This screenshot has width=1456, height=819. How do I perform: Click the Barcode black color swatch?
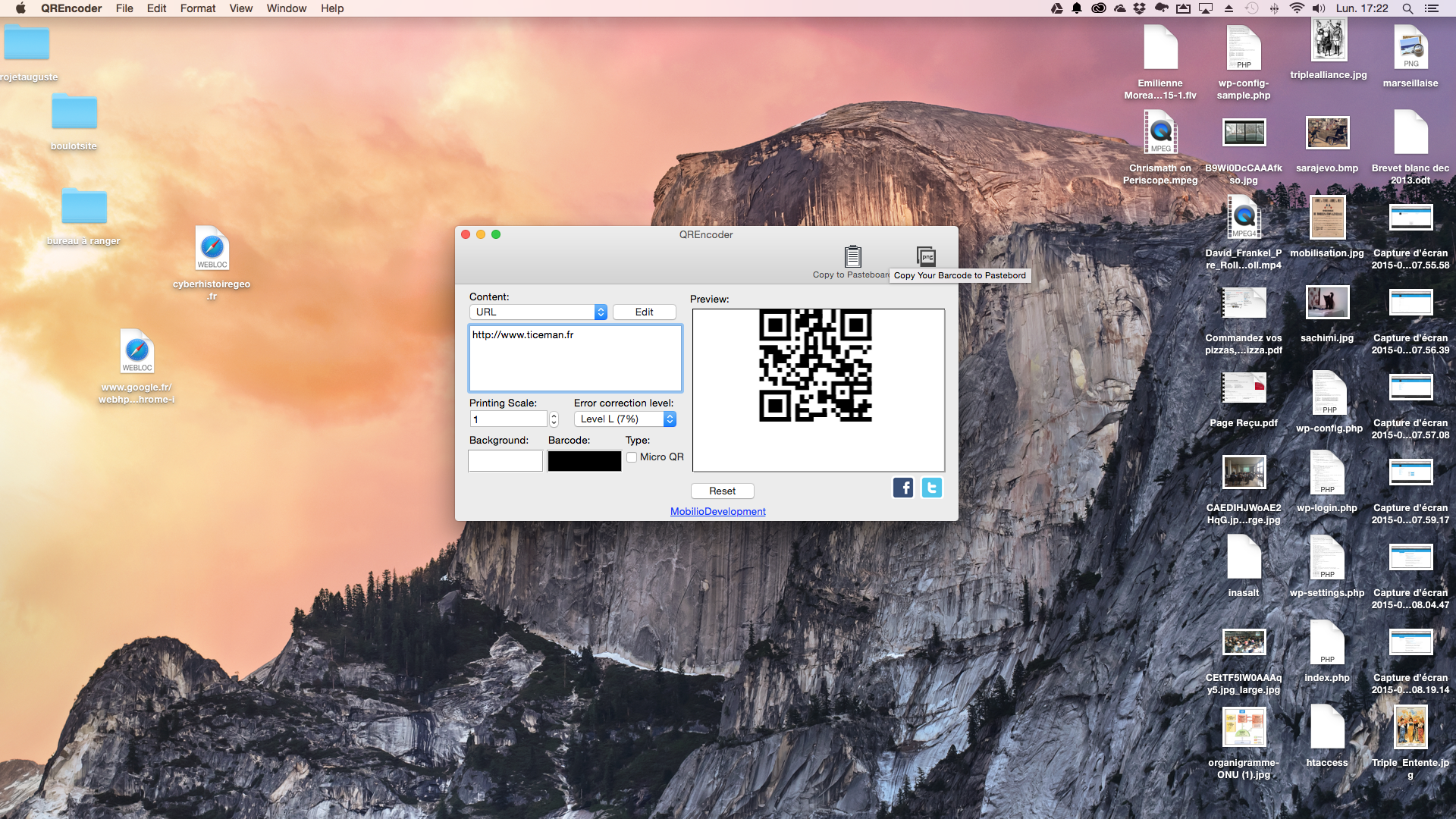585,460
